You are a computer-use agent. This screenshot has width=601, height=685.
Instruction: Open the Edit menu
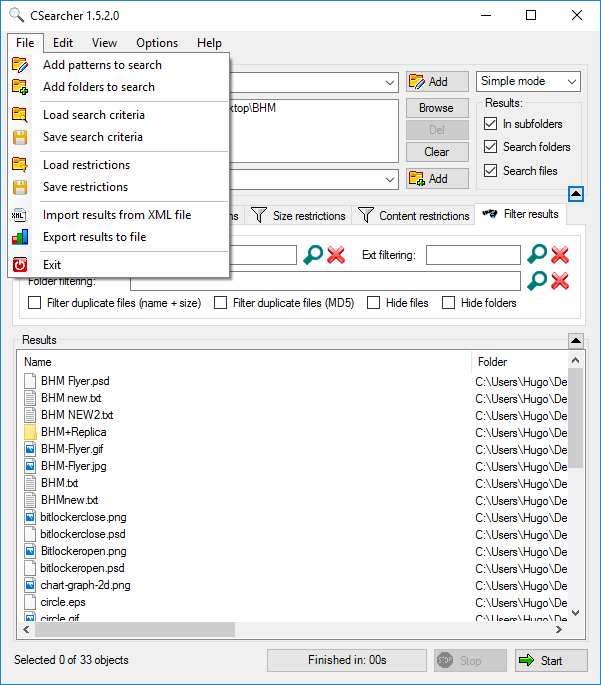(x=63, y=43)
